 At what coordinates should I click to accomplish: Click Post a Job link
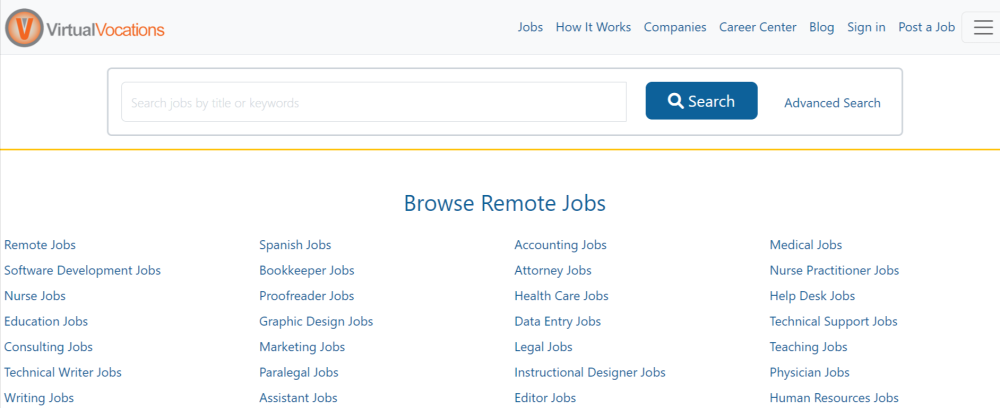point(927,27)
